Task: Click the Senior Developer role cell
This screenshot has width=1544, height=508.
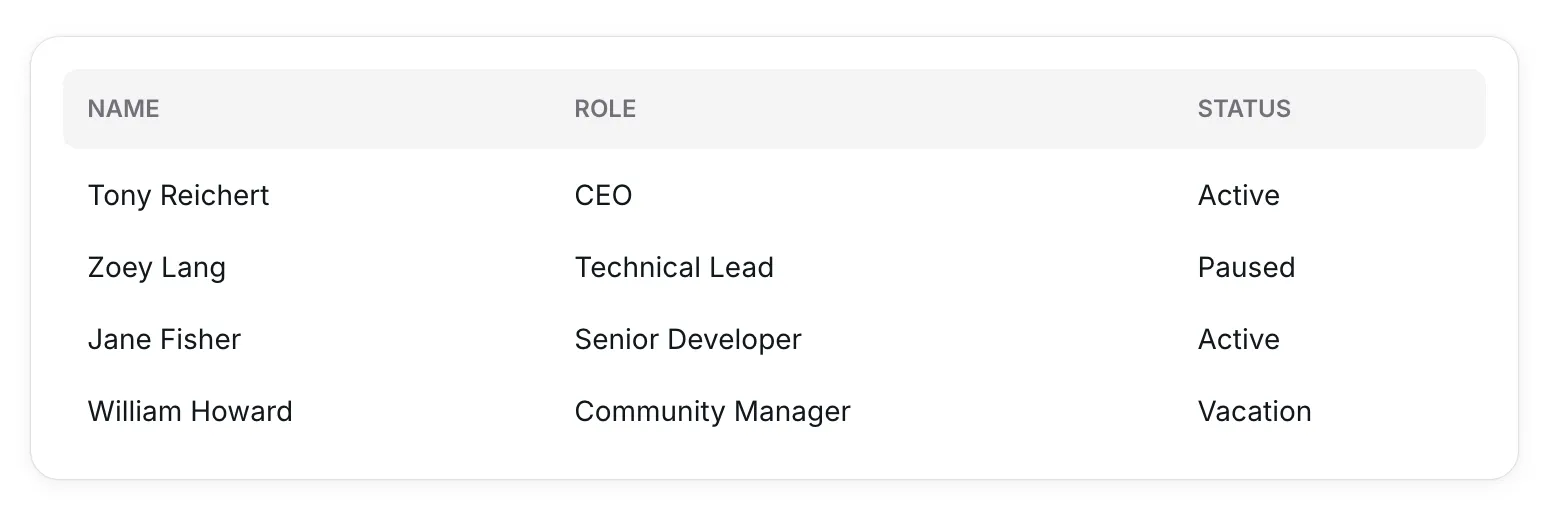Action: tap(688, 340)
